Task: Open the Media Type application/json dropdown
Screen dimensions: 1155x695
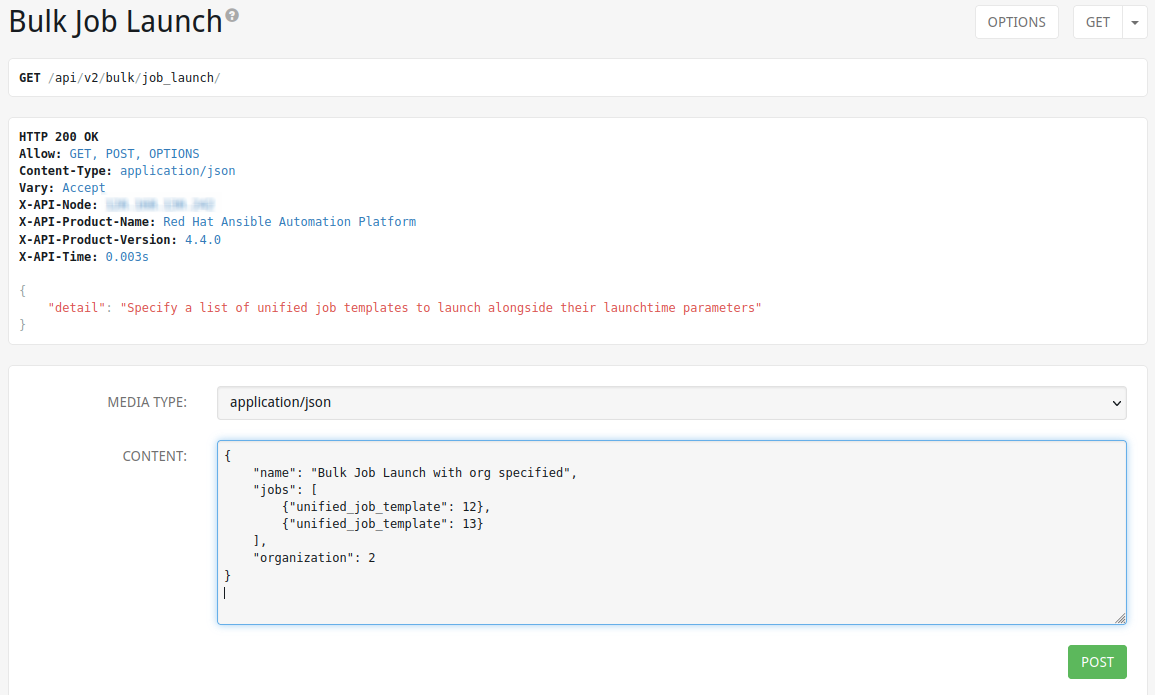Action: click(x=671, y=403)
